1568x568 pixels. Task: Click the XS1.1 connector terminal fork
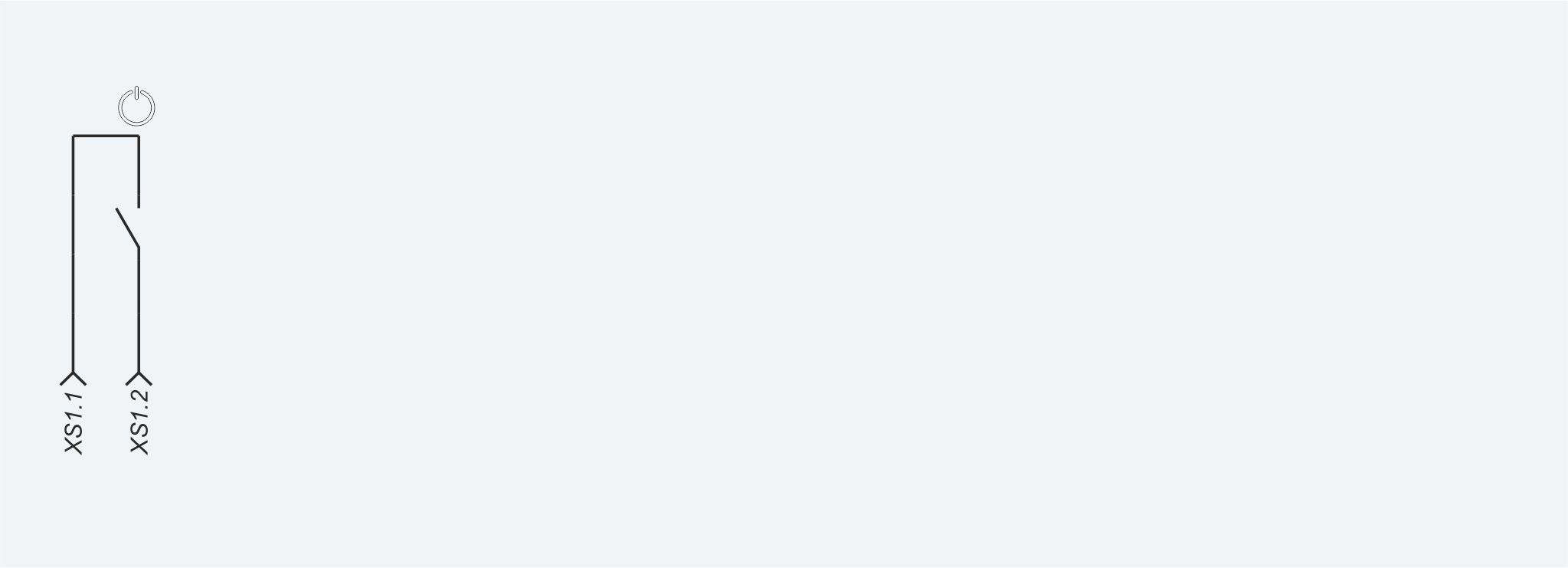(73, 378)
